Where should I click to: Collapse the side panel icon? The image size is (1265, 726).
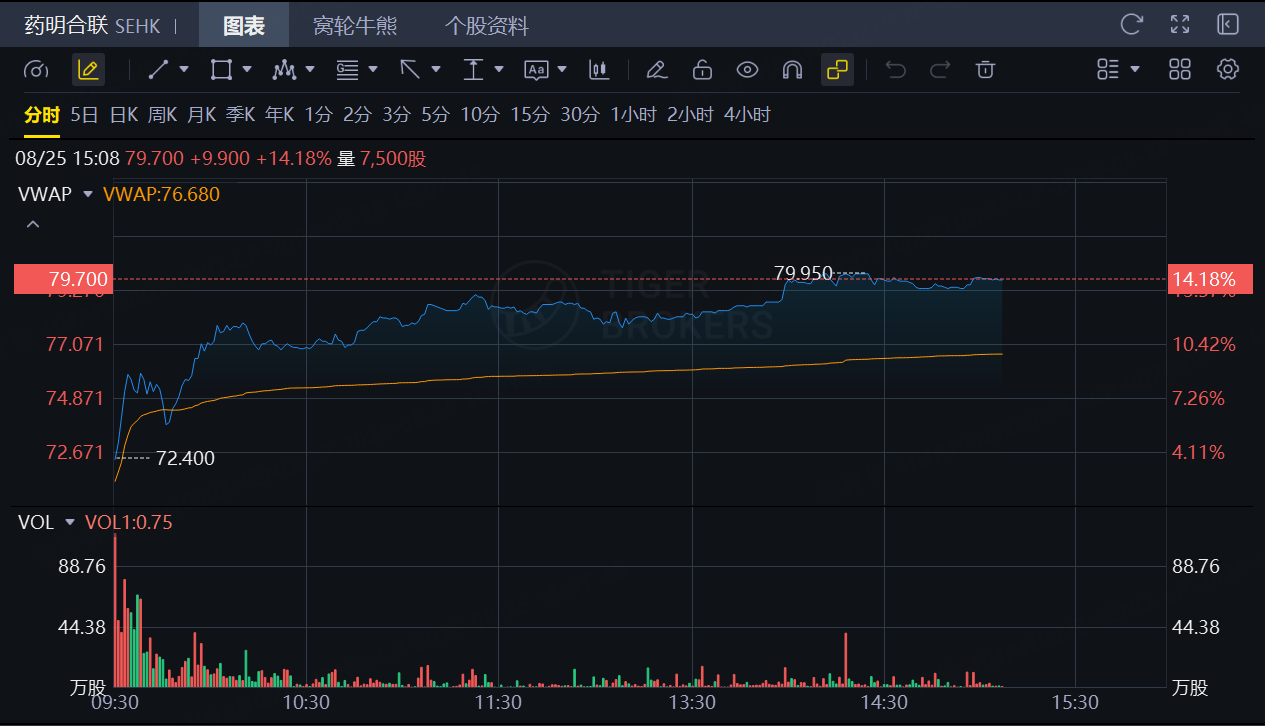coord(1228,25)
